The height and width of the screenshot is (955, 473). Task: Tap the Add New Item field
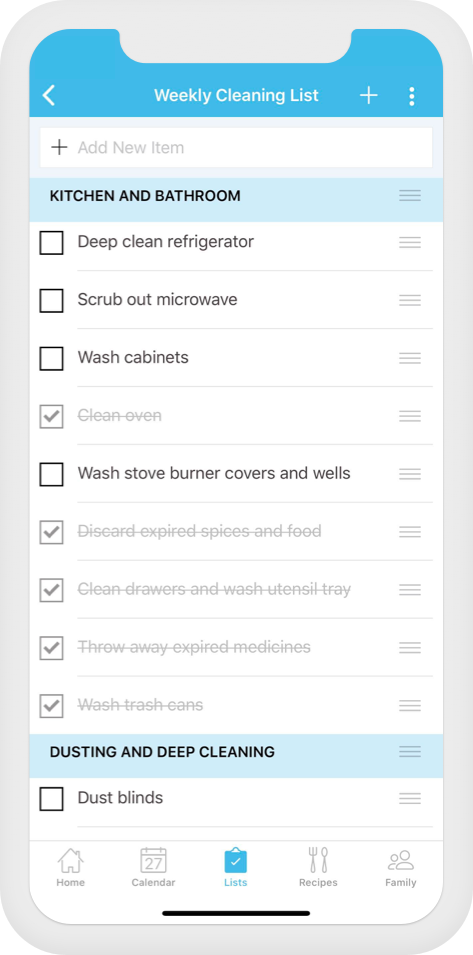[236, 147]
